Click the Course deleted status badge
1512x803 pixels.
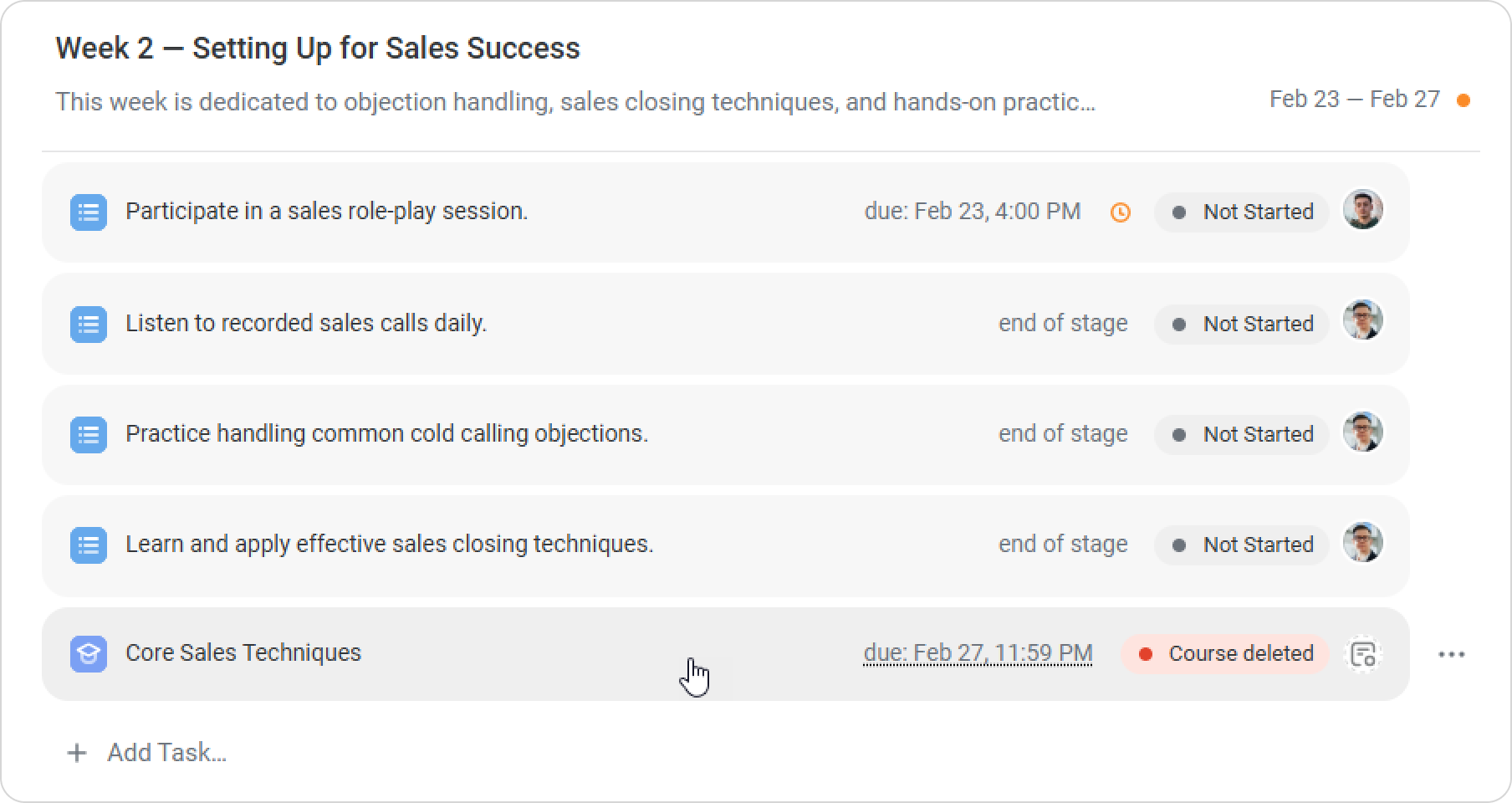pos(1225,654)
